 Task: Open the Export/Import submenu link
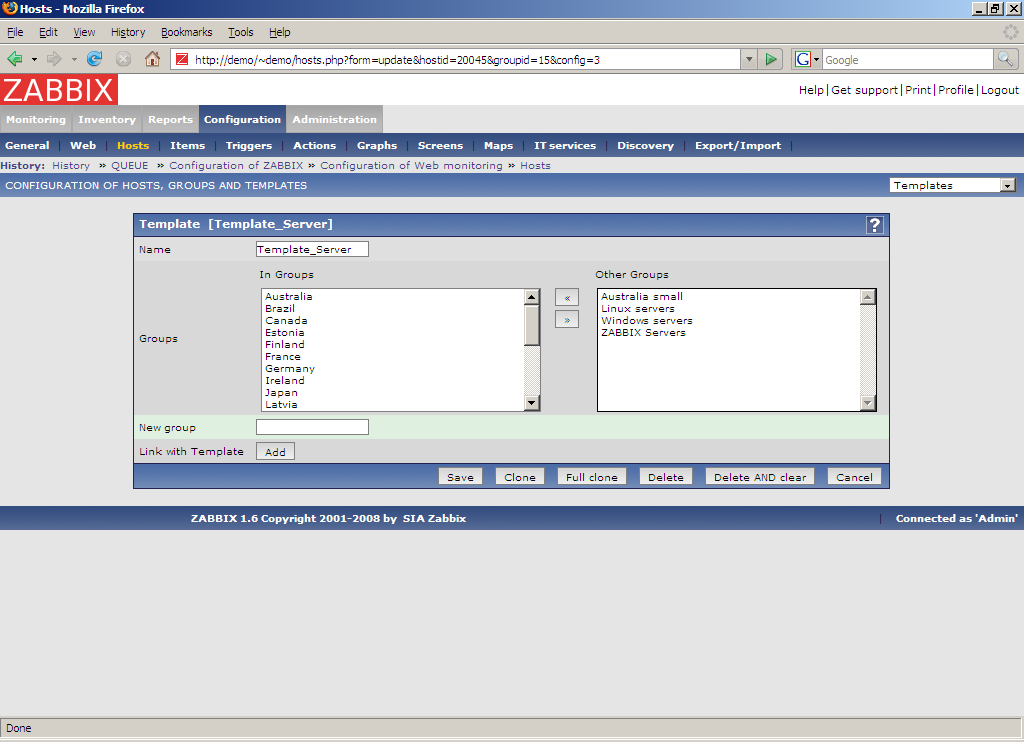[x=738, y=146]
